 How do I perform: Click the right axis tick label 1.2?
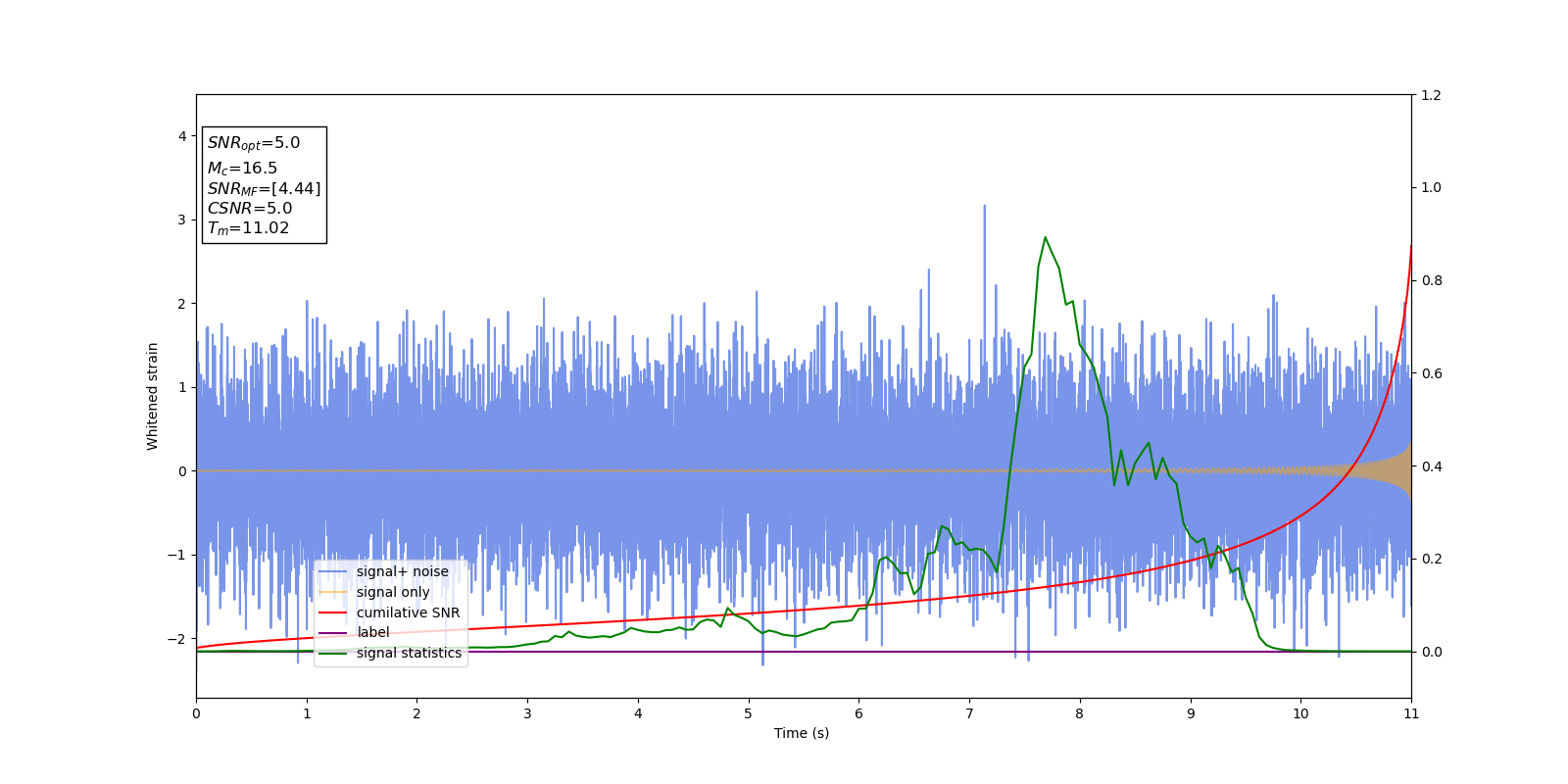point(1432,95)
